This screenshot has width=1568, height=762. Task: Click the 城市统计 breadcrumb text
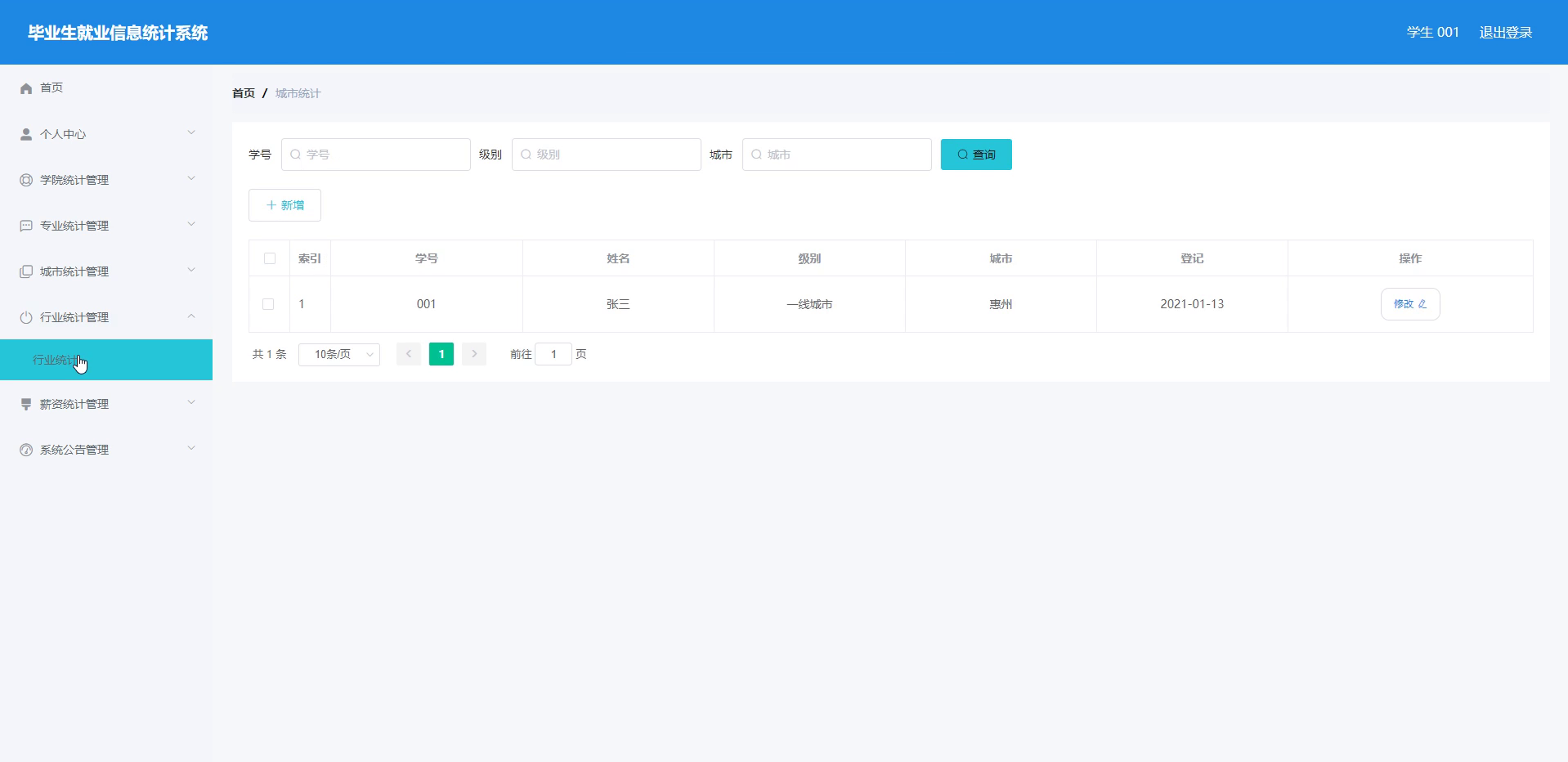(298, 93)
